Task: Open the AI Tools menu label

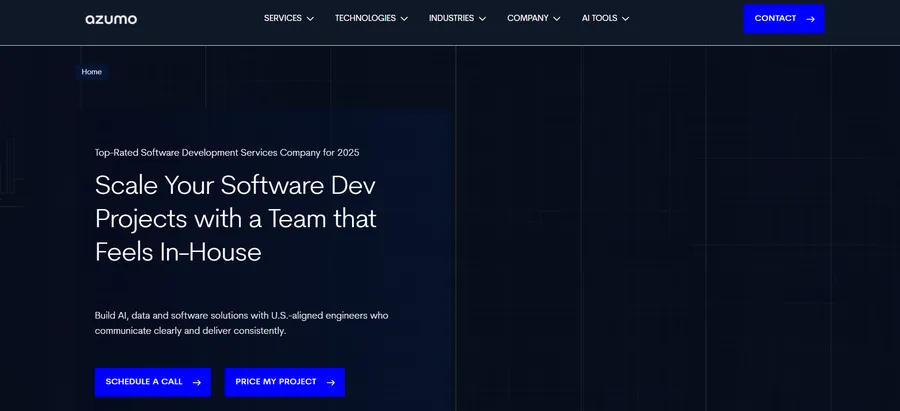Action: pyautogui.click(x=599, y=18)
